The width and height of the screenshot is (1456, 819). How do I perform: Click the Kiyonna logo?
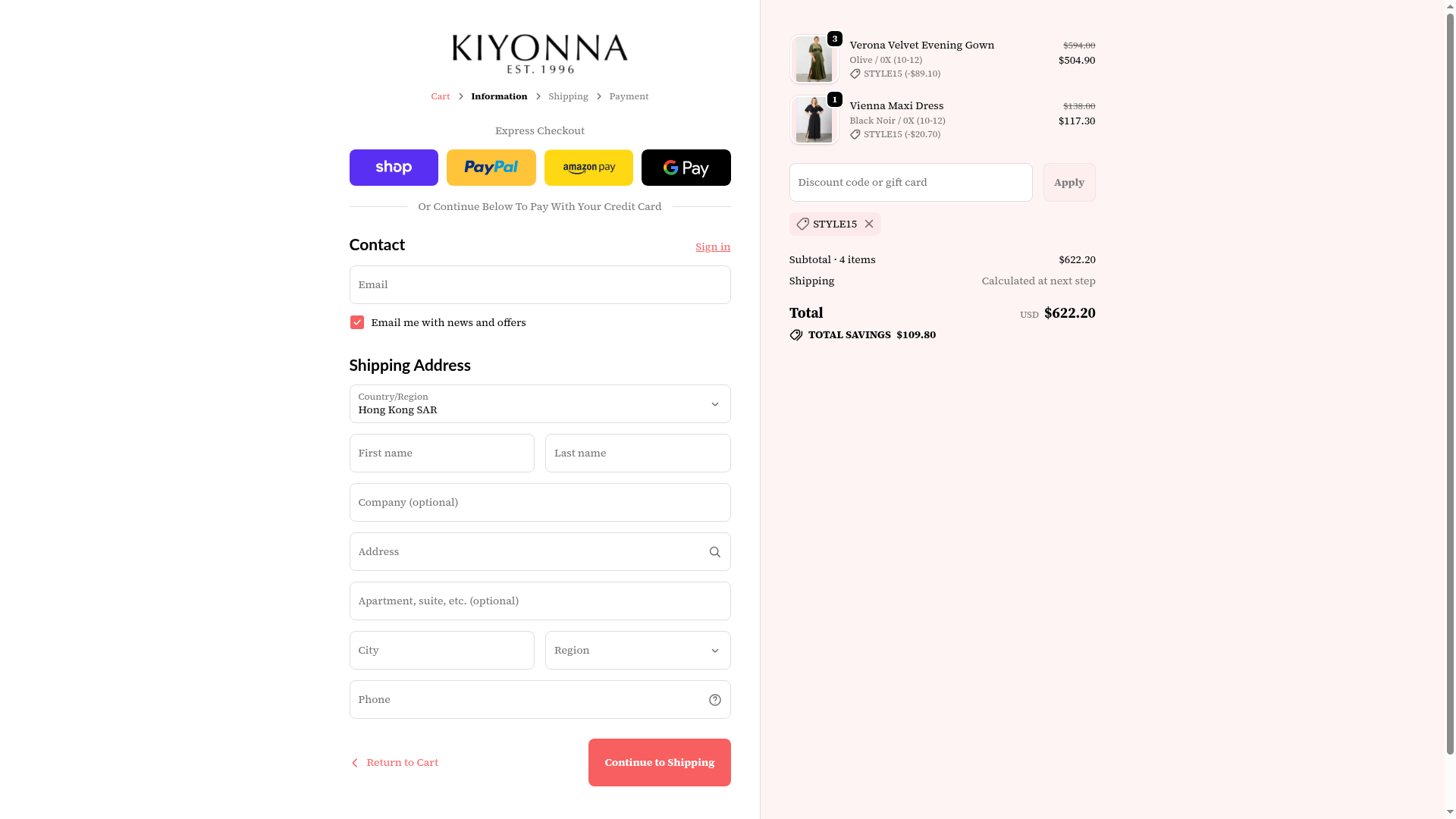(540, 54)
